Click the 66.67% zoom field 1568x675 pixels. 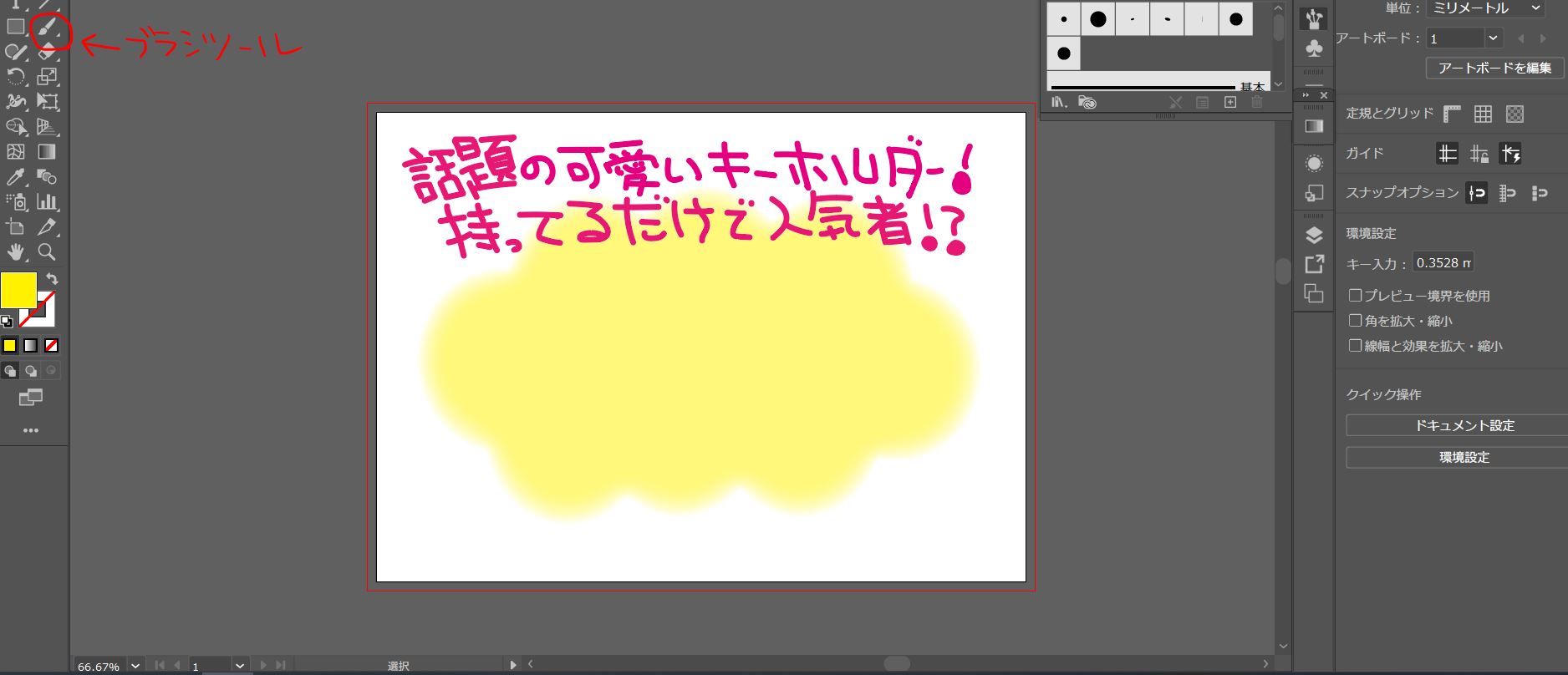pos(99,666)
